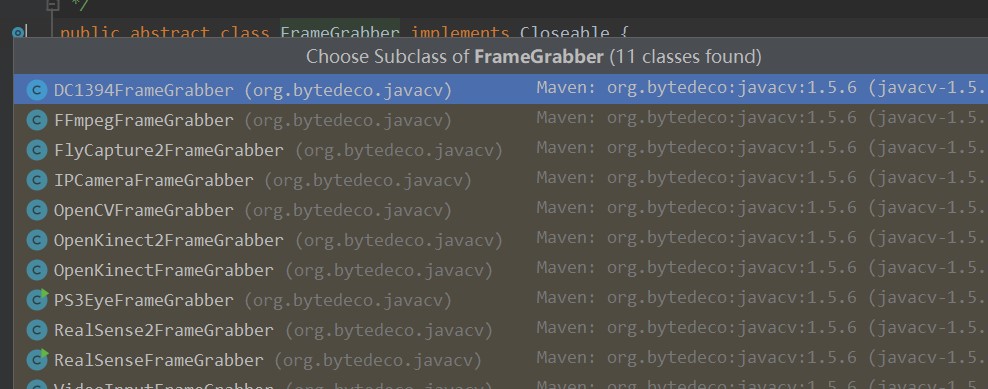Click Maven location text of FFmpegFrameGrabber row
The image size is (988, 389).
click(762, 117)
